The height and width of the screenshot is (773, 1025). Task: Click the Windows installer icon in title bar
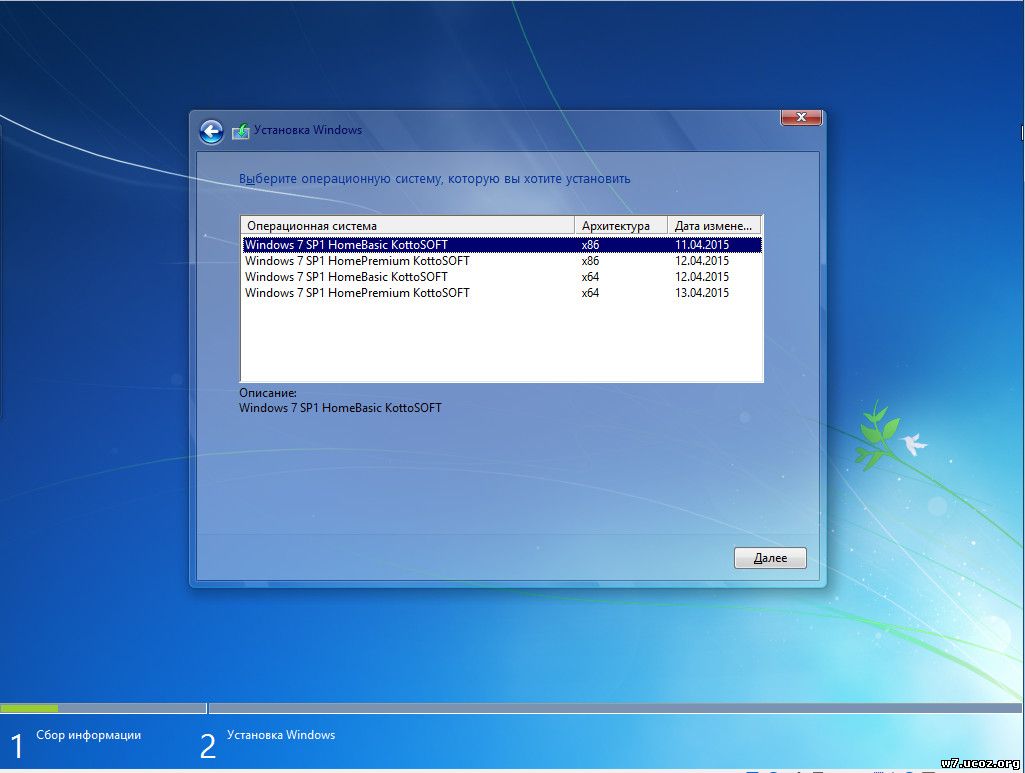240,130
